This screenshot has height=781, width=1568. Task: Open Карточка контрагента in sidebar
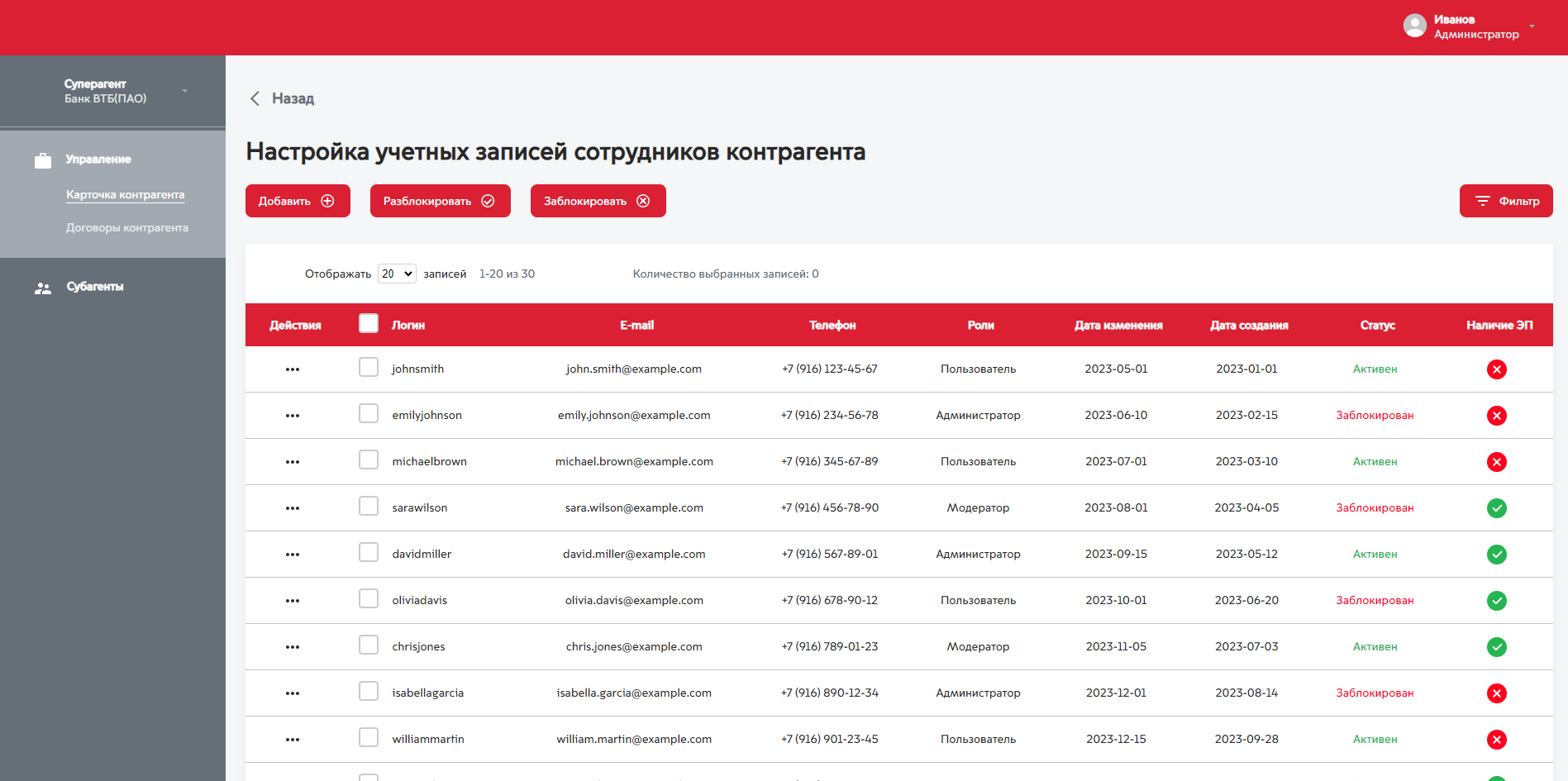(126, 195)
